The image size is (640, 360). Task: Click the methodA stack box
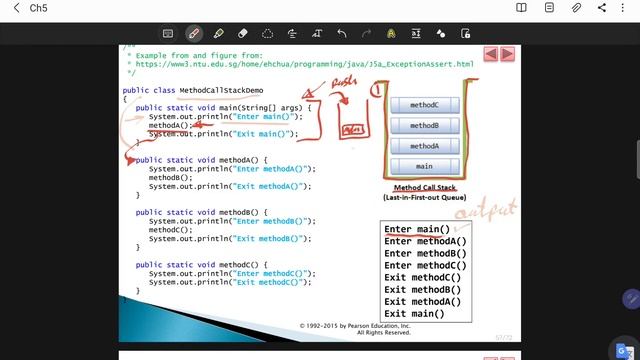click(425, 146)
